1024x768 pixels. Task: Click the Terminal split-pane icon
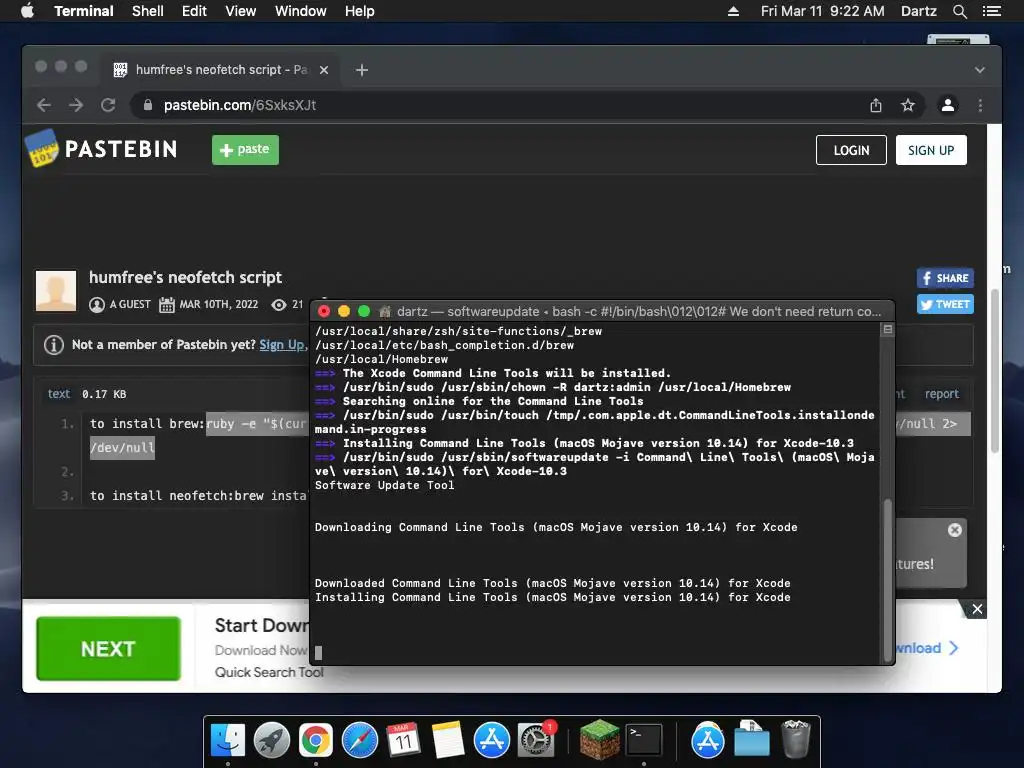pos(888,330)
